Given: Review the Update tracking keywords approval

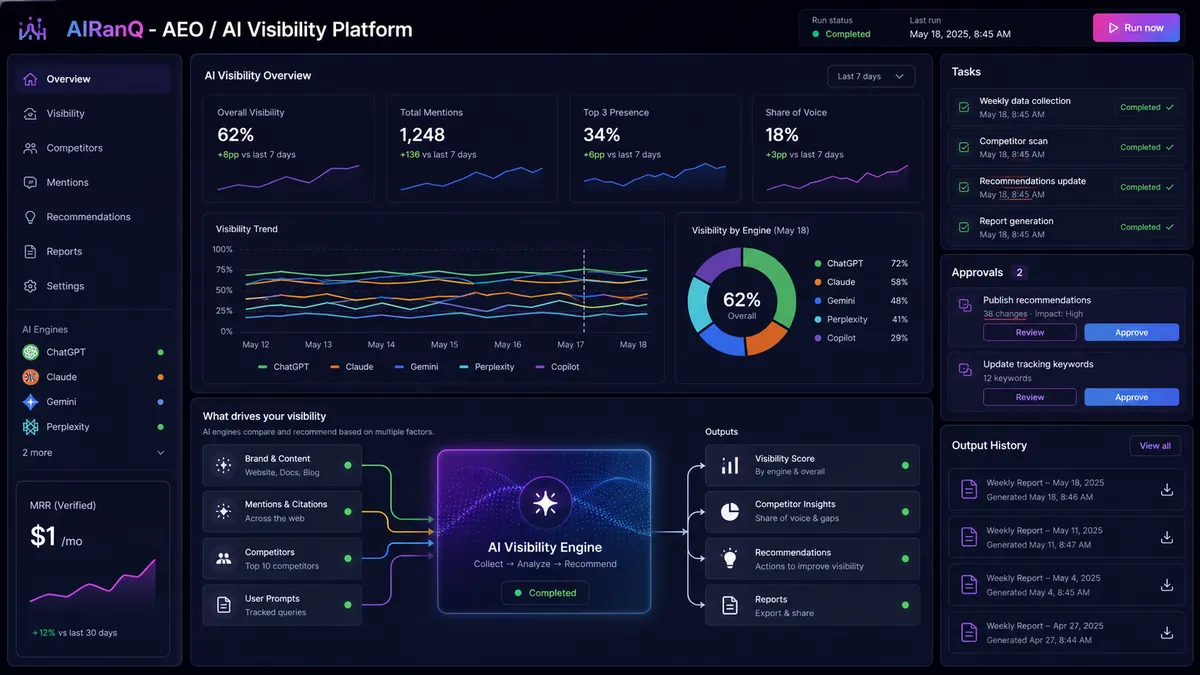Looking at the screenshot, I should coord(1030,397).
